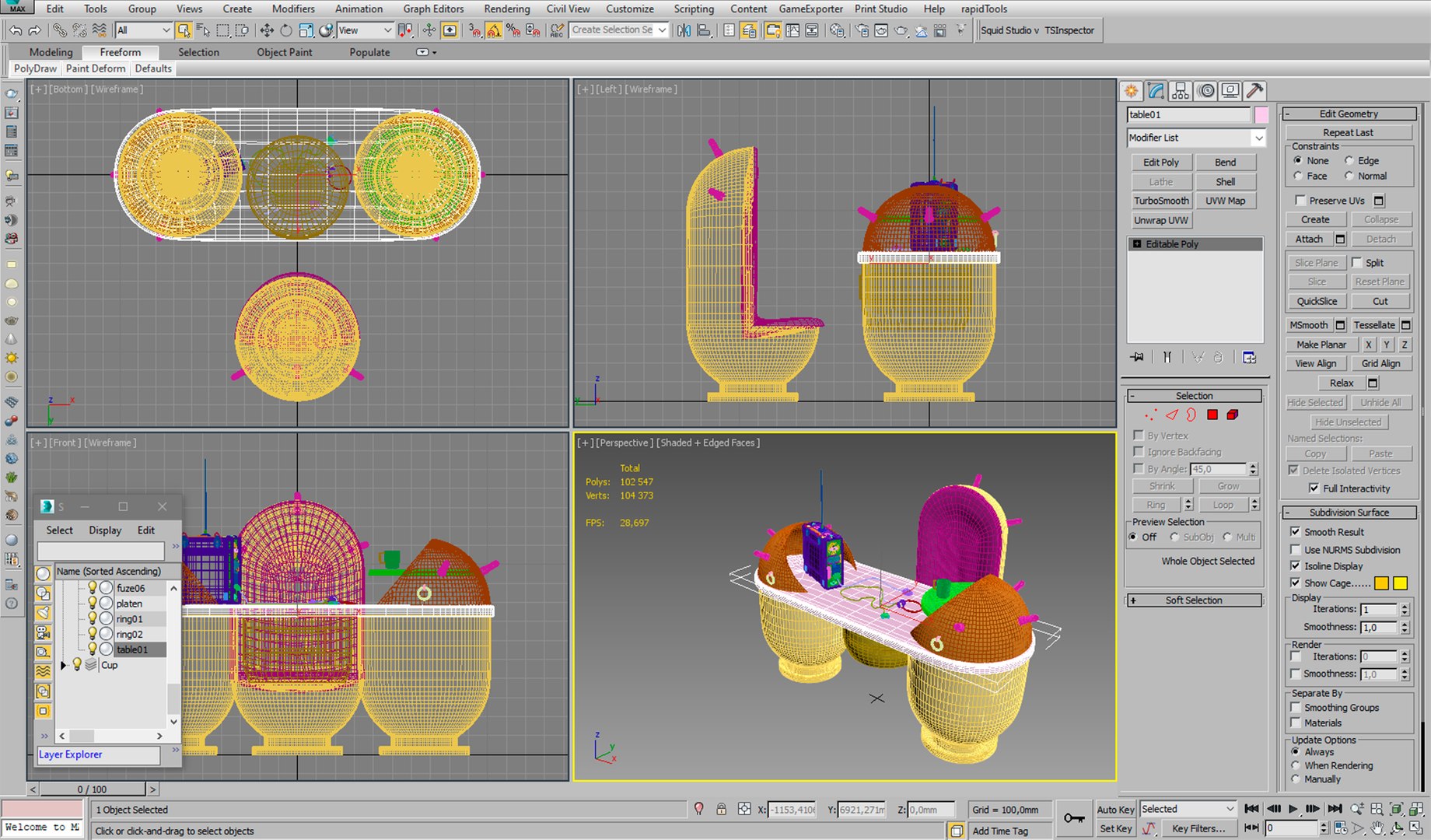Enable Use NURMS Subdivision
This screenshot has height=840, width=1431.
(1295, 550)
